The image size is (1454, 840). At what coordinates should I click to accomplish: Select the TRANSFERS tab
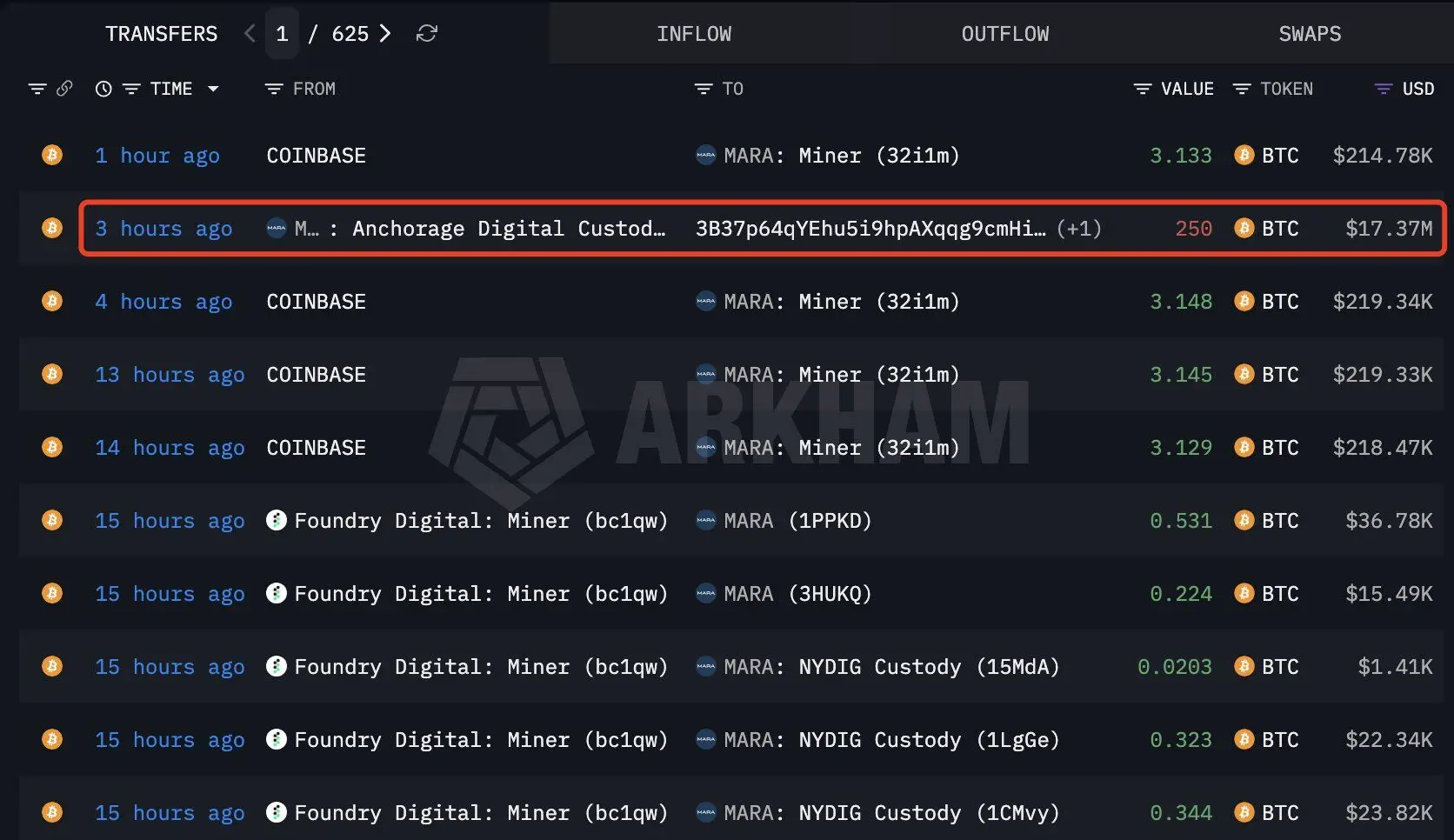(162, 34)
